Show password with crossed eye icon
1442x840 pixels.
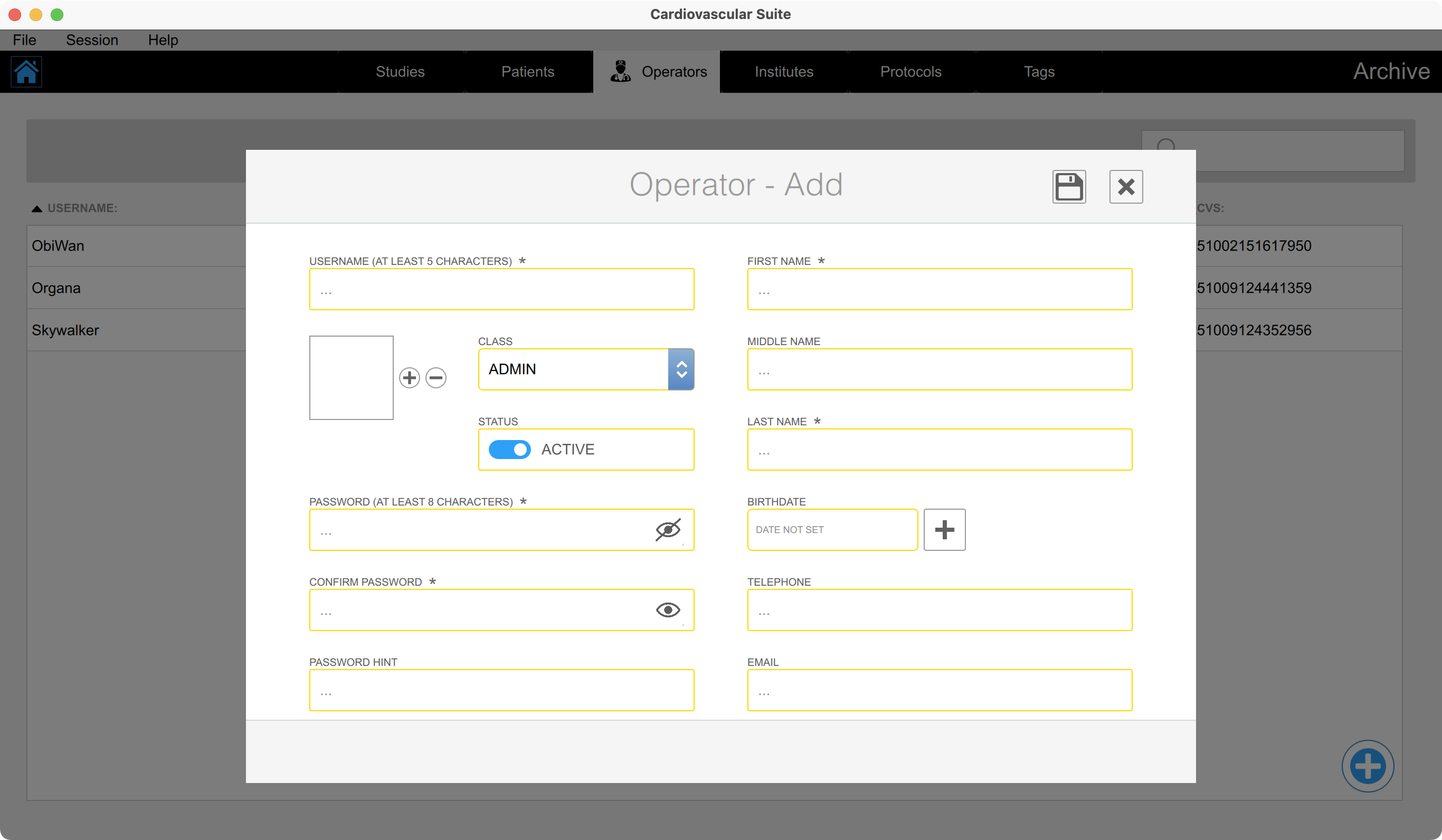tap(668, 529)
